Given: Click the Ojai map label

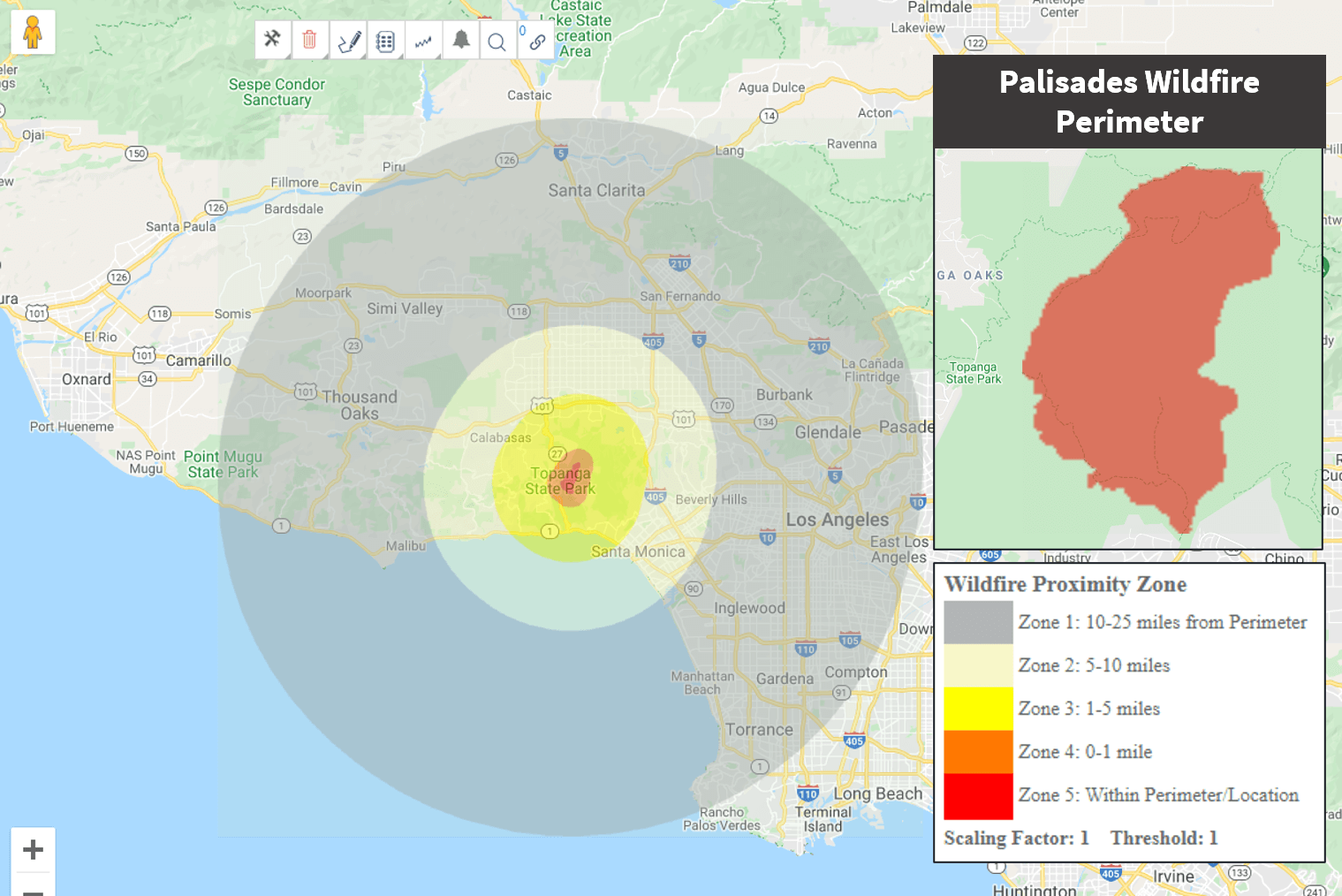Looking at the screenshot, I should [x=34, y=135].
